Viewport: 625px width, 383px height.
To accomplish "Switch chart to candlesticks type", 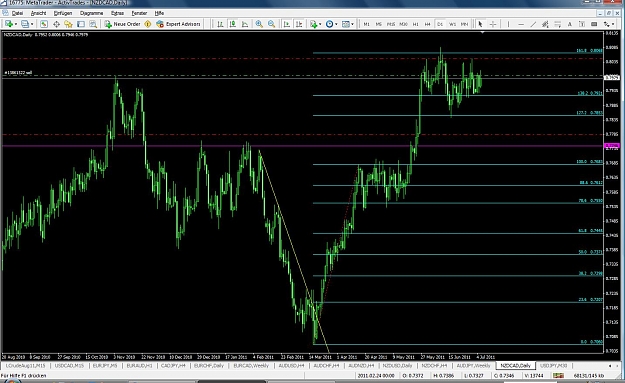I will pyautogui.click(x=232, y=24).
